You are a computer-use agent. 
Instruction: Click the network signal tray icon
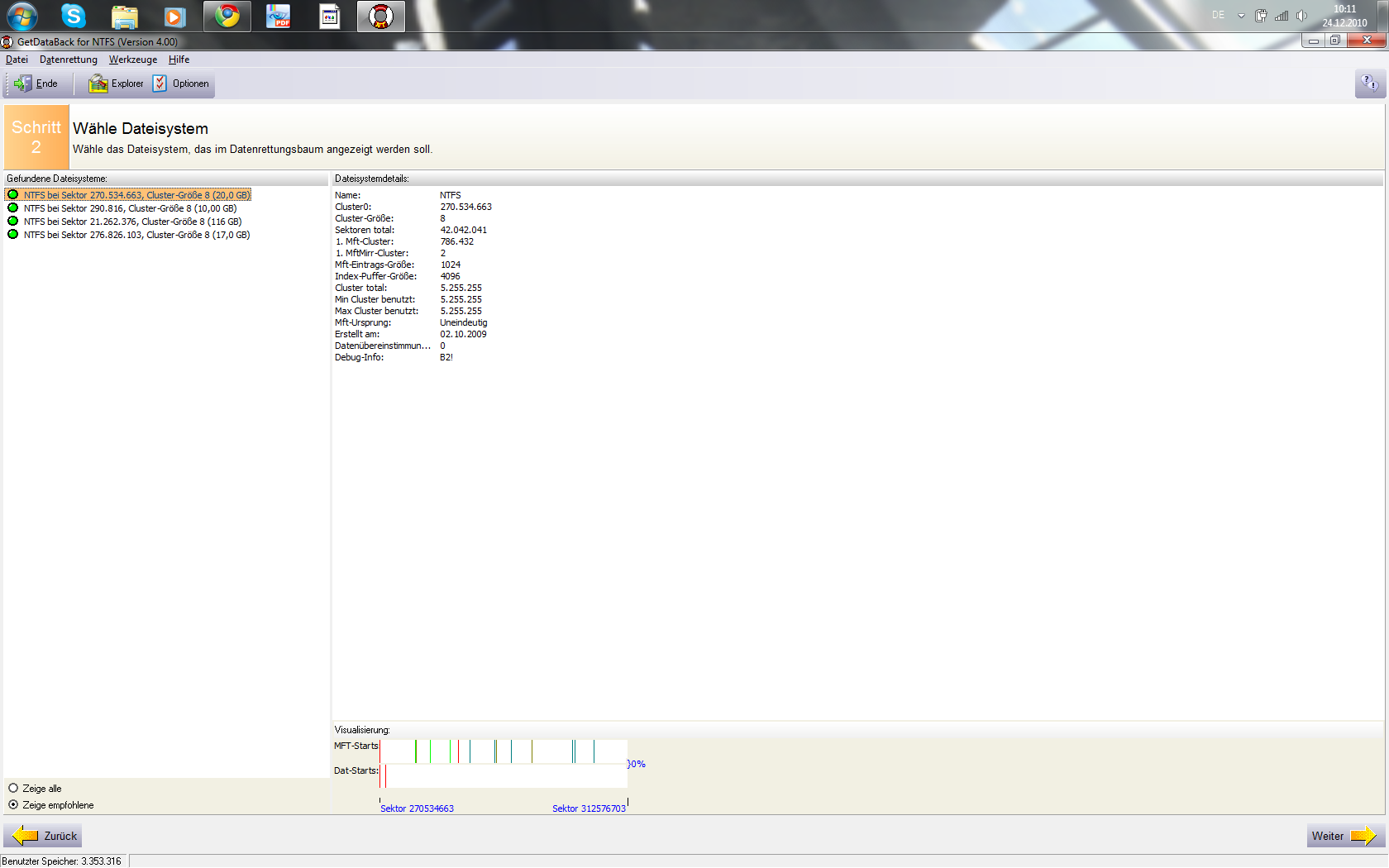[1282, 16]
